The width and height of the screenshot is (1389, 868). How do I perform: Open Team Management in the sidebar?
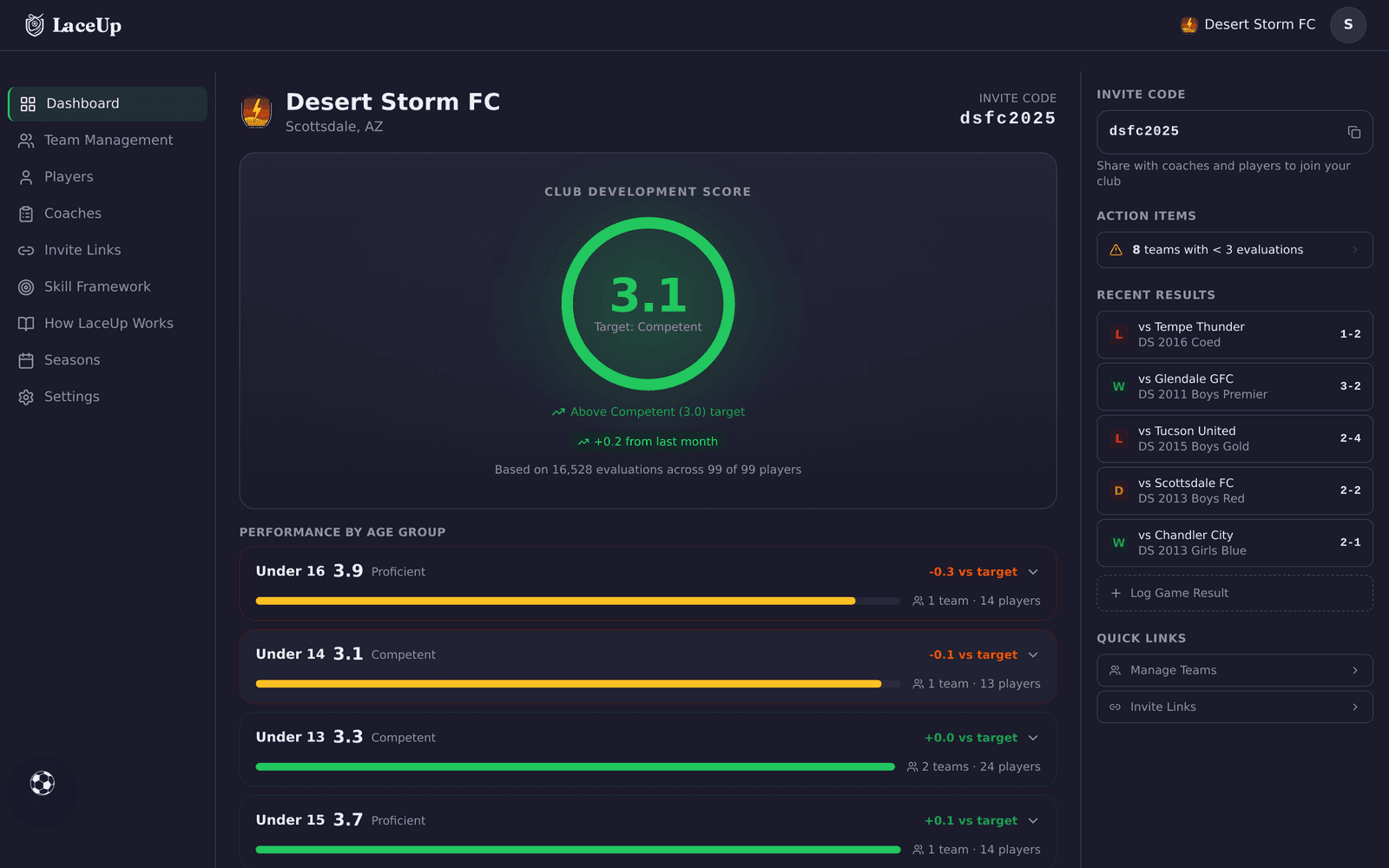click(108, 141)
